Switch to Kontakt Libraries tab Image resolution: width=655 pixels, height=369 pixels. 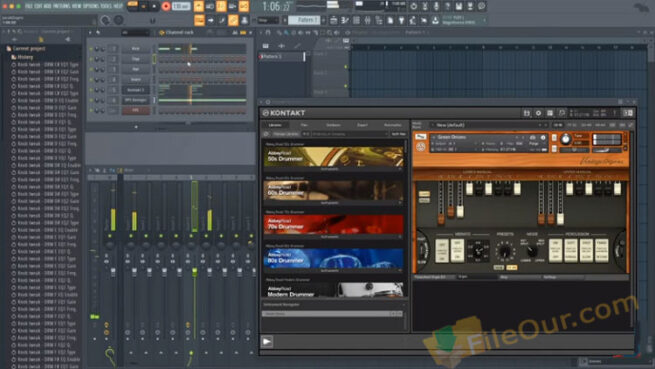[x=275, y=125]
